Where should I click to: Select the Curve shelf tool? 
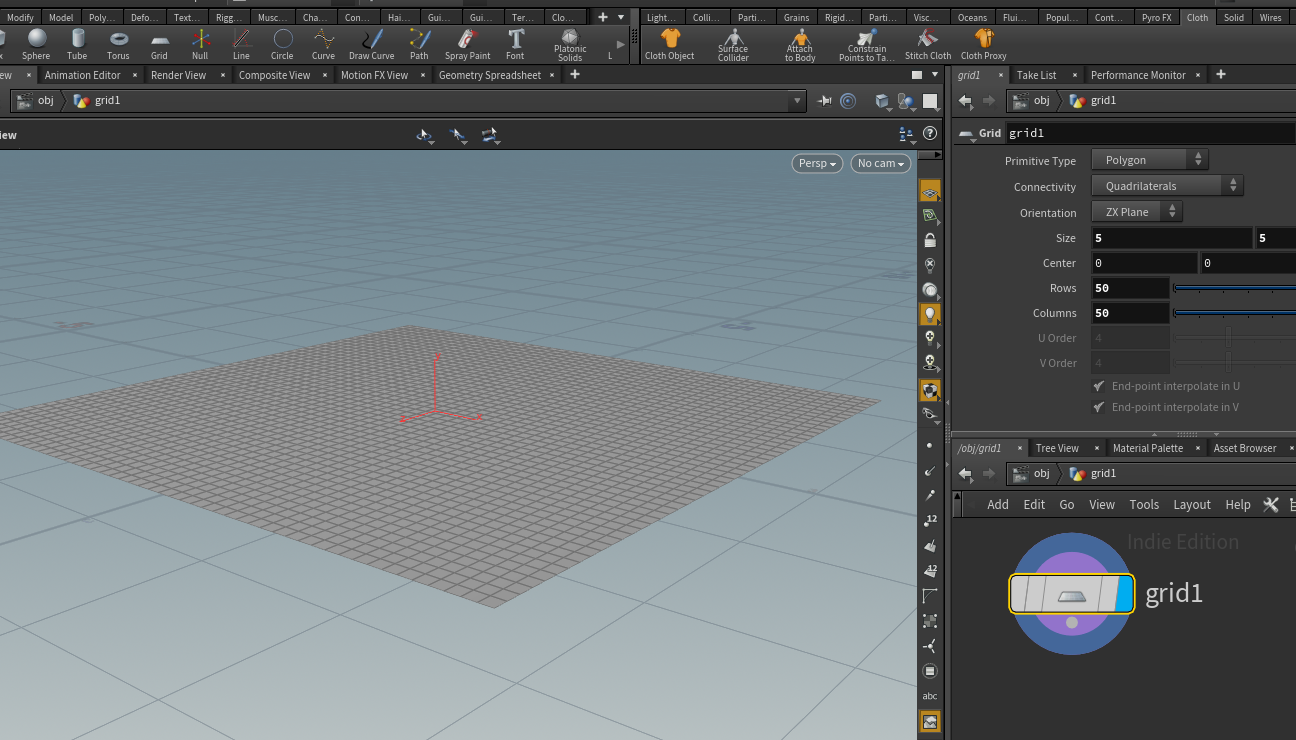pos(323,43)
